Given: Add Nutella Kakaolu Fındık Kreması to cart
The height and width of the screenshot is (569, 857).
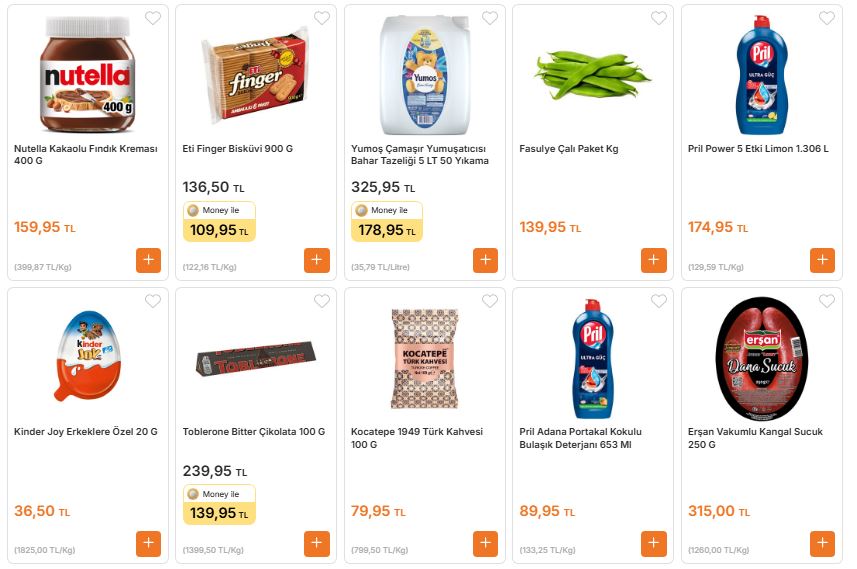Looking at the screenshot, I should click(148, 260).
